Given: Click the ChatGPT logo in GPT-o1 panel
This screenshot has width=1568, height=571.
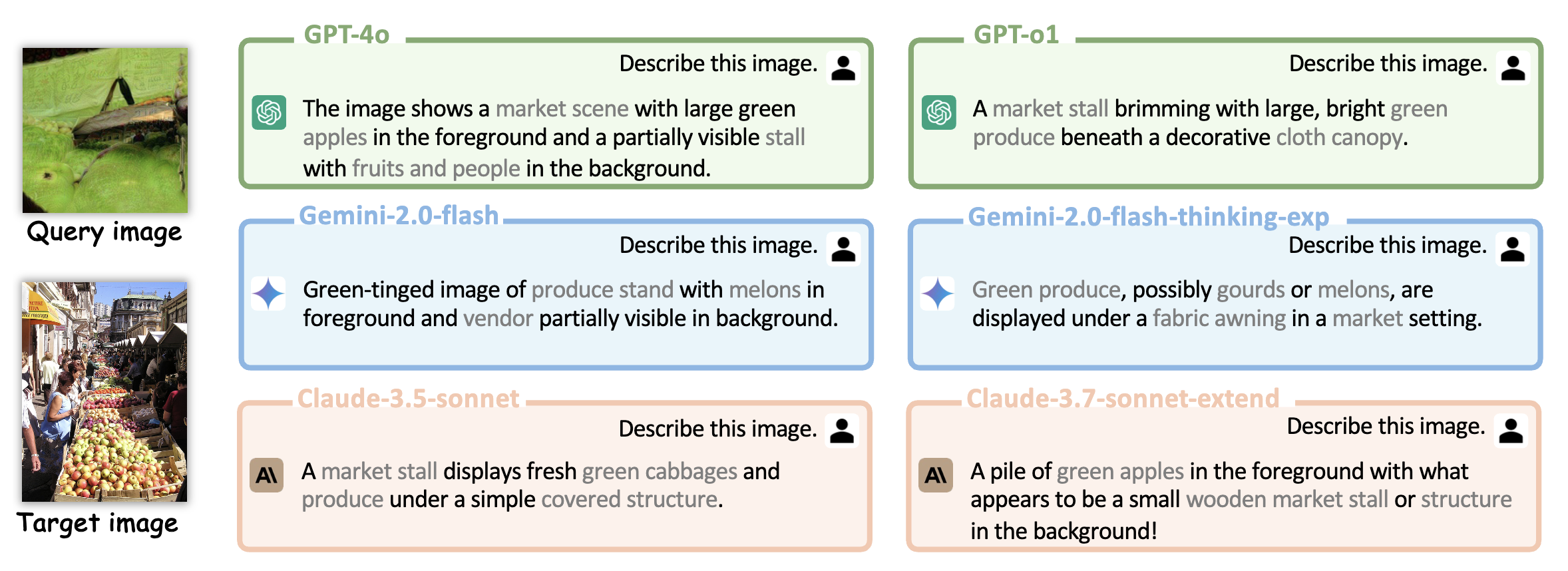Looking at the screenshot, I should (938, 112).
